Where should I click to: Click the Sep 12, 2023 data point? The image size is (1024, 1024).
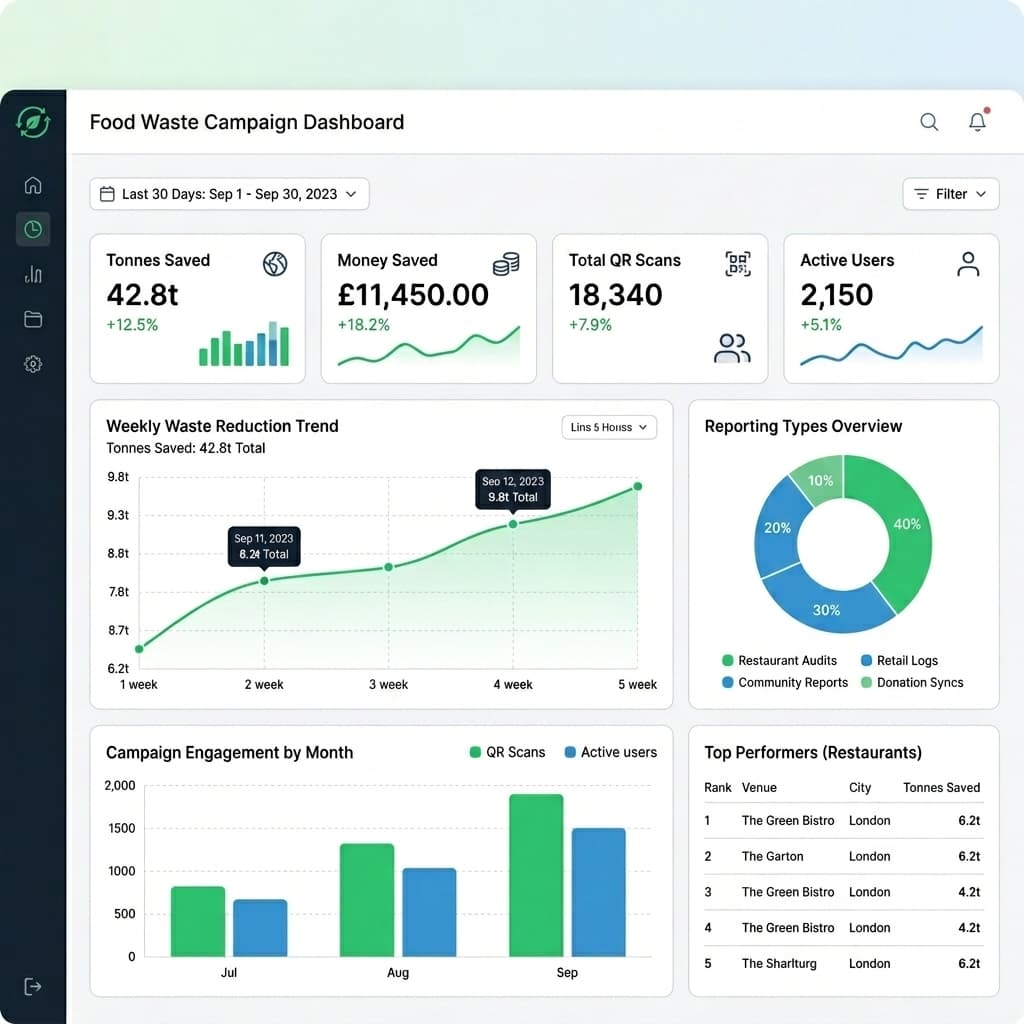pos(513,524)
